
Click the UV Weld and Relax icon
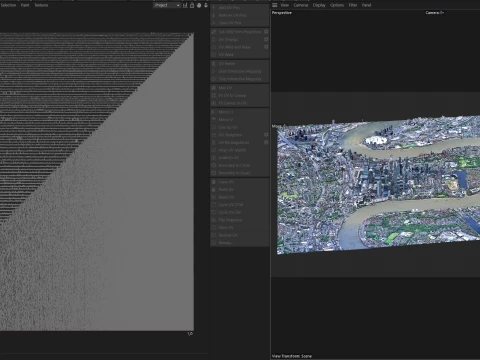tap(214, 47)
